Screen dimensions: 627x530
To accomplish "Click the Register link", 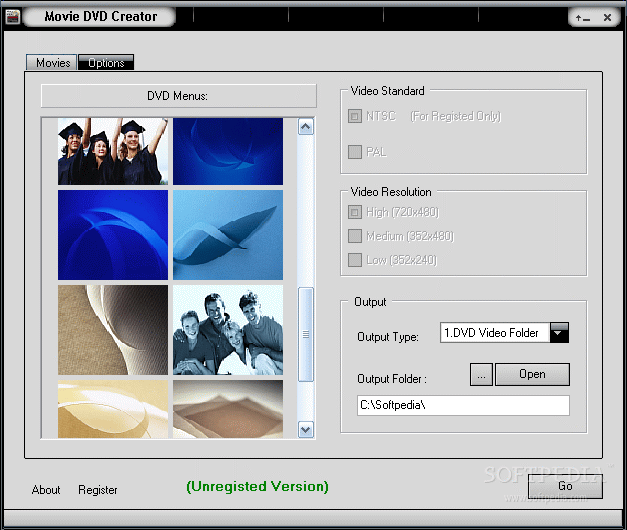I will coord(98,490).
